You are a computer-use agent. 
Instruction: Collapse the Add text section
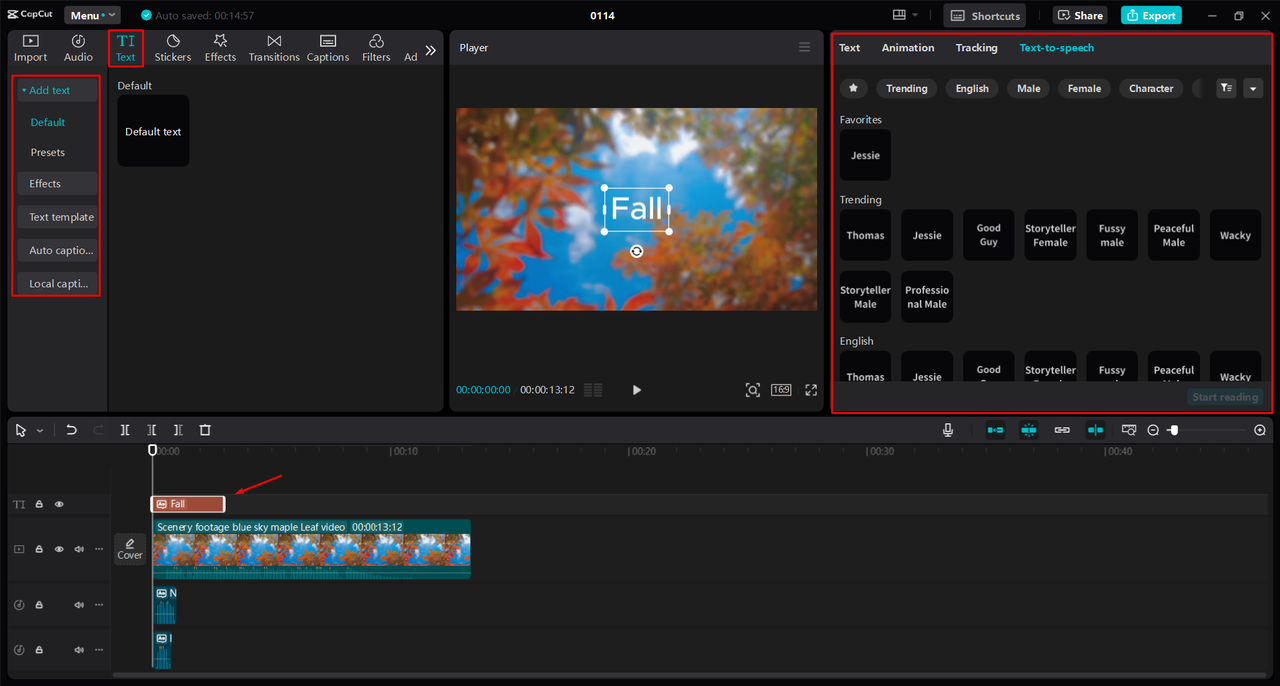57,90
